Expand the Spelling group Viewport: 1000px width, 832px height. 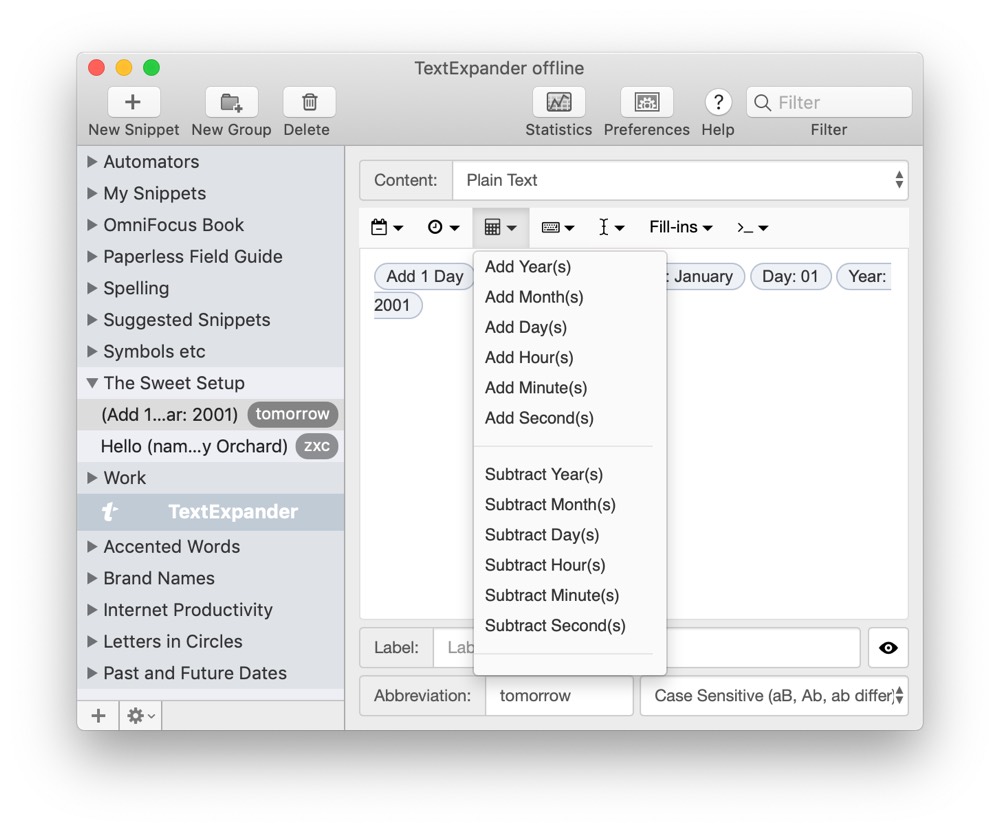click(x=92, y=288)
